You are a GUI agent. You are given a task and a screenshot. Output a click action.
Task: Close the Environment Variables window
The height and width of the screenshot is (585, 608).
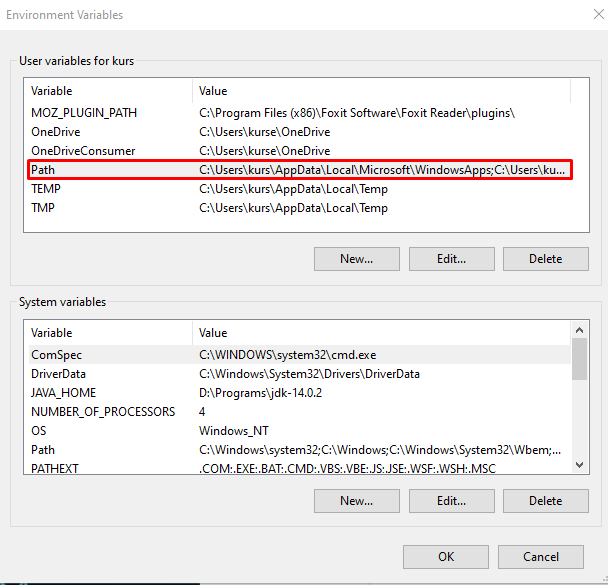tap(599, 14)
